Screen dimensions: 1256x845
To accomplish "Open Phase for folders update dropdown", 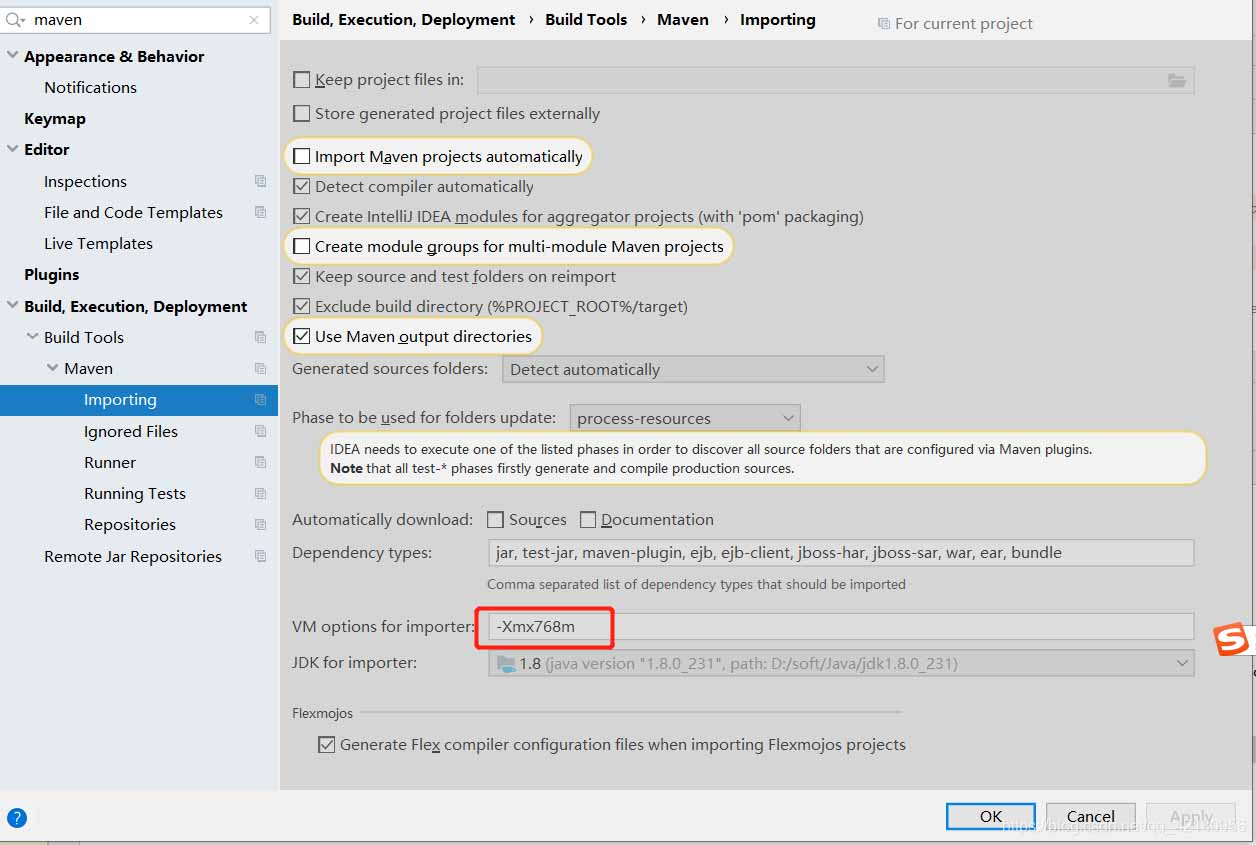I will pos(685,418).
